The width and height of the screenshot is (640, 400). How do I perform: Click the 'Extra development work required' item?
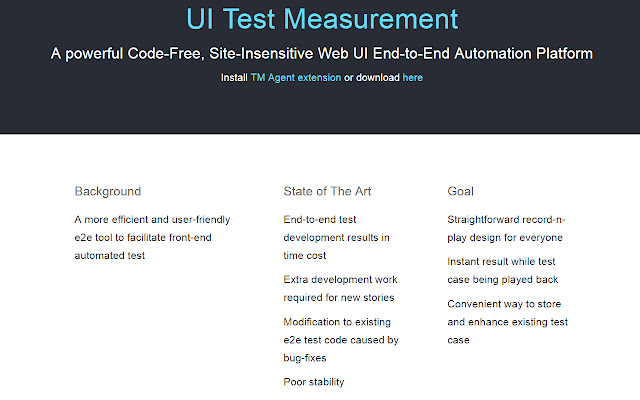pyautogui.click(x=340, y=289)
